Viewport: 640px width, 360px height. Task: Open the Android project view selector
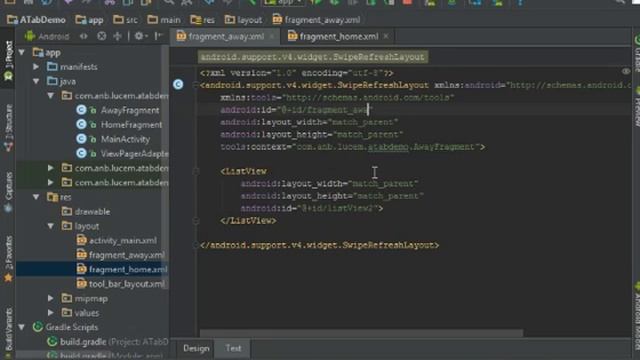[47, 36]
